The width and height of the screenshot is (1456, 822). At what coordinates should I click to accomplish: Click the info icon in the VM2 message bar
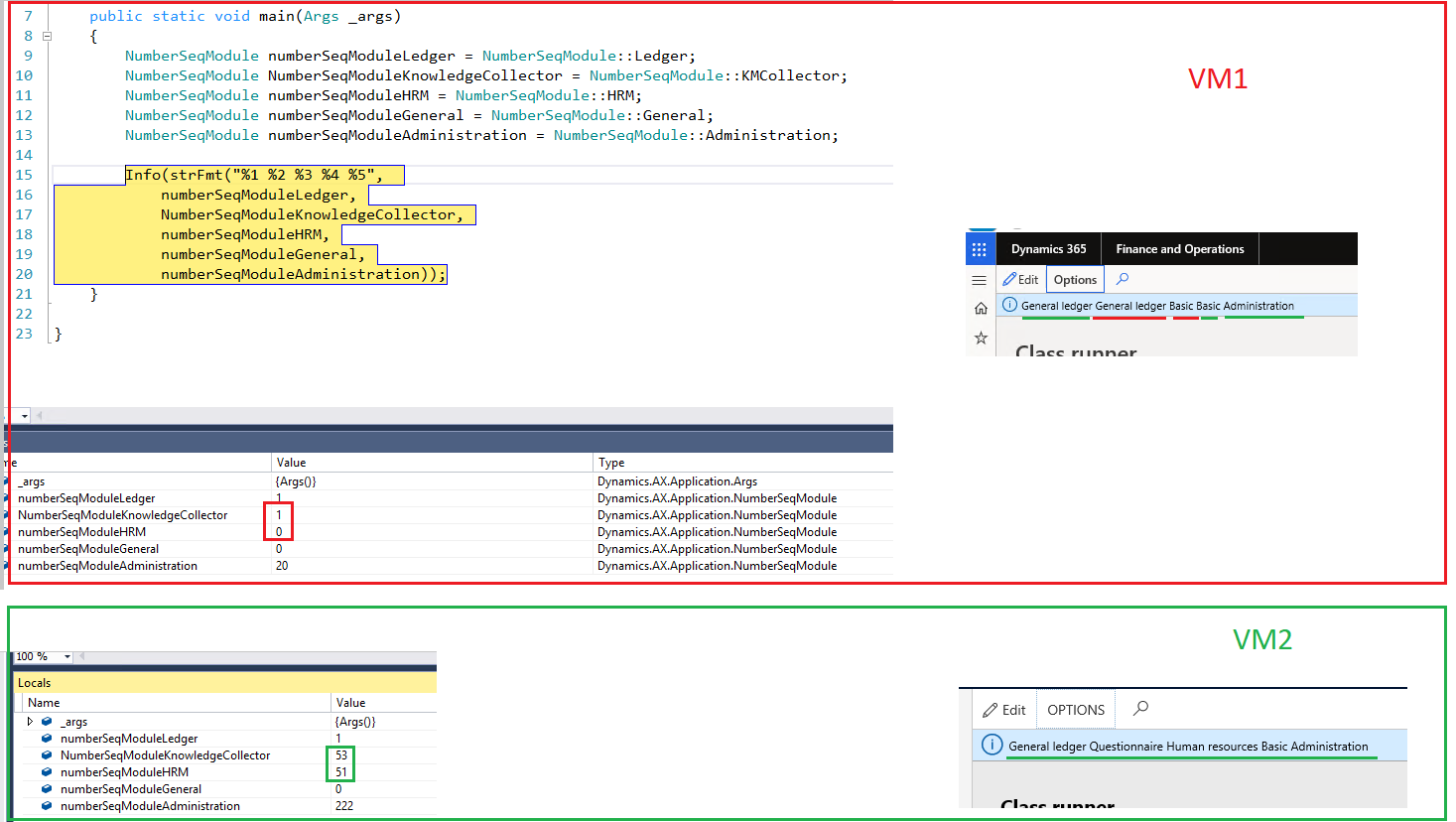(991, 746)
